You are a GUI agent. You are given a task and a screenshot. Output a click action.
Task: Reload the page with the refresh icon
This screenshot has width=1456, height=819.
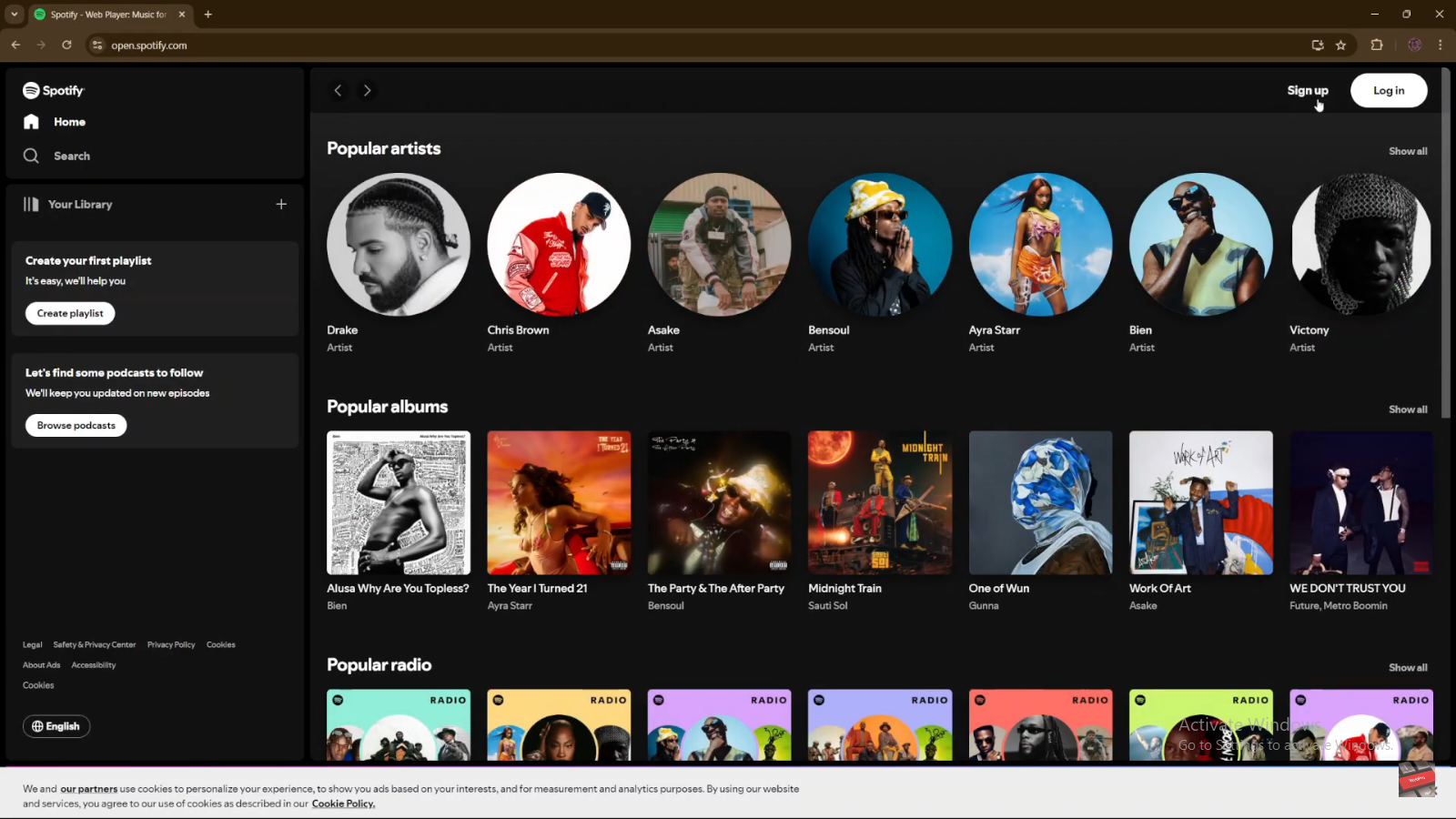pyautogui.click(x=66, y=45)
